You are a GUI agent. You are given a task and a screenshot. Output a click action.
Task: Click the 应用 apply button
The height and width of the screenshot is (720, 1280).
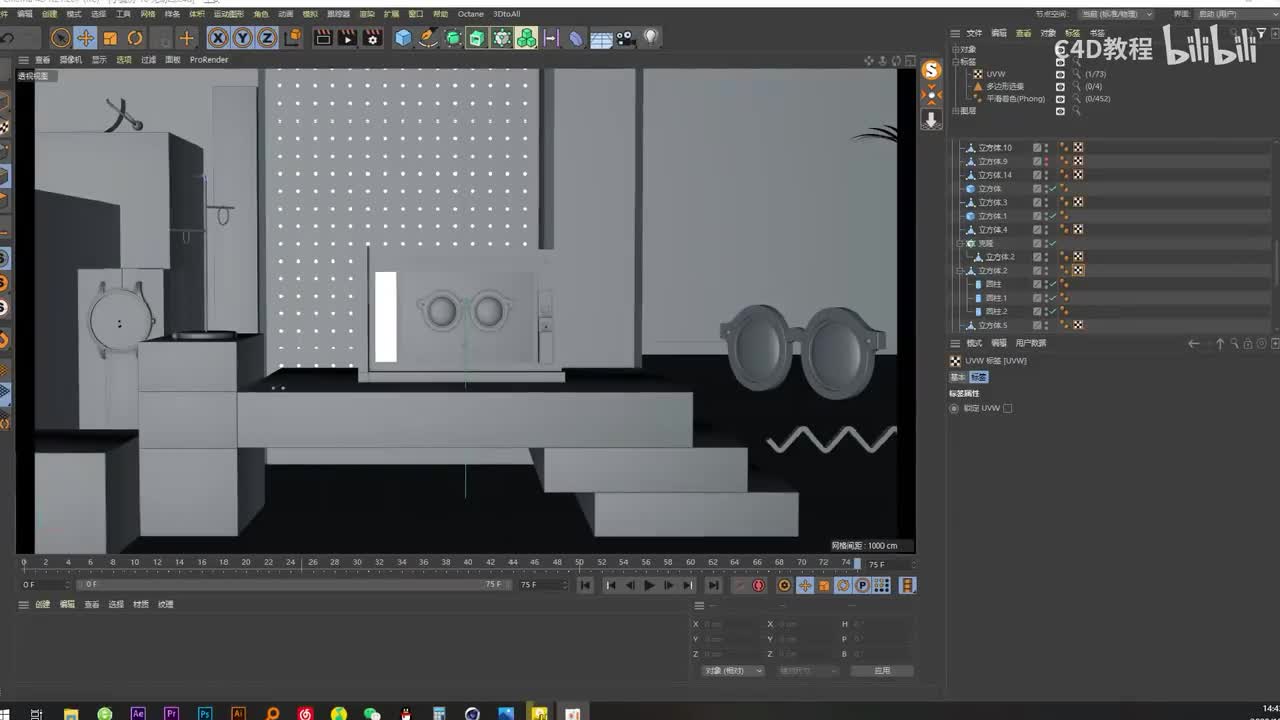(x=881, y=670)
